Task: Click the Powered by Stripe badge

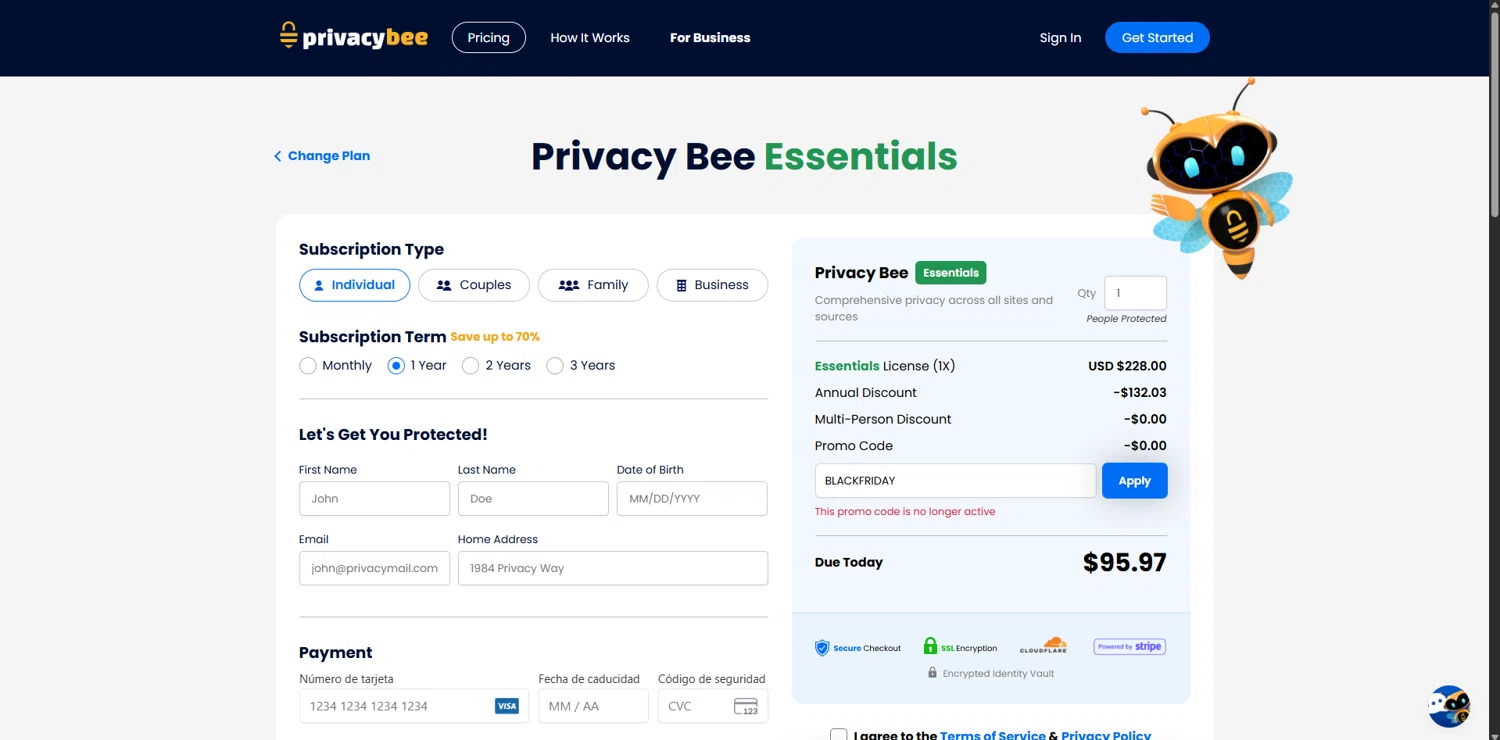Action: tap(1129, 647)
